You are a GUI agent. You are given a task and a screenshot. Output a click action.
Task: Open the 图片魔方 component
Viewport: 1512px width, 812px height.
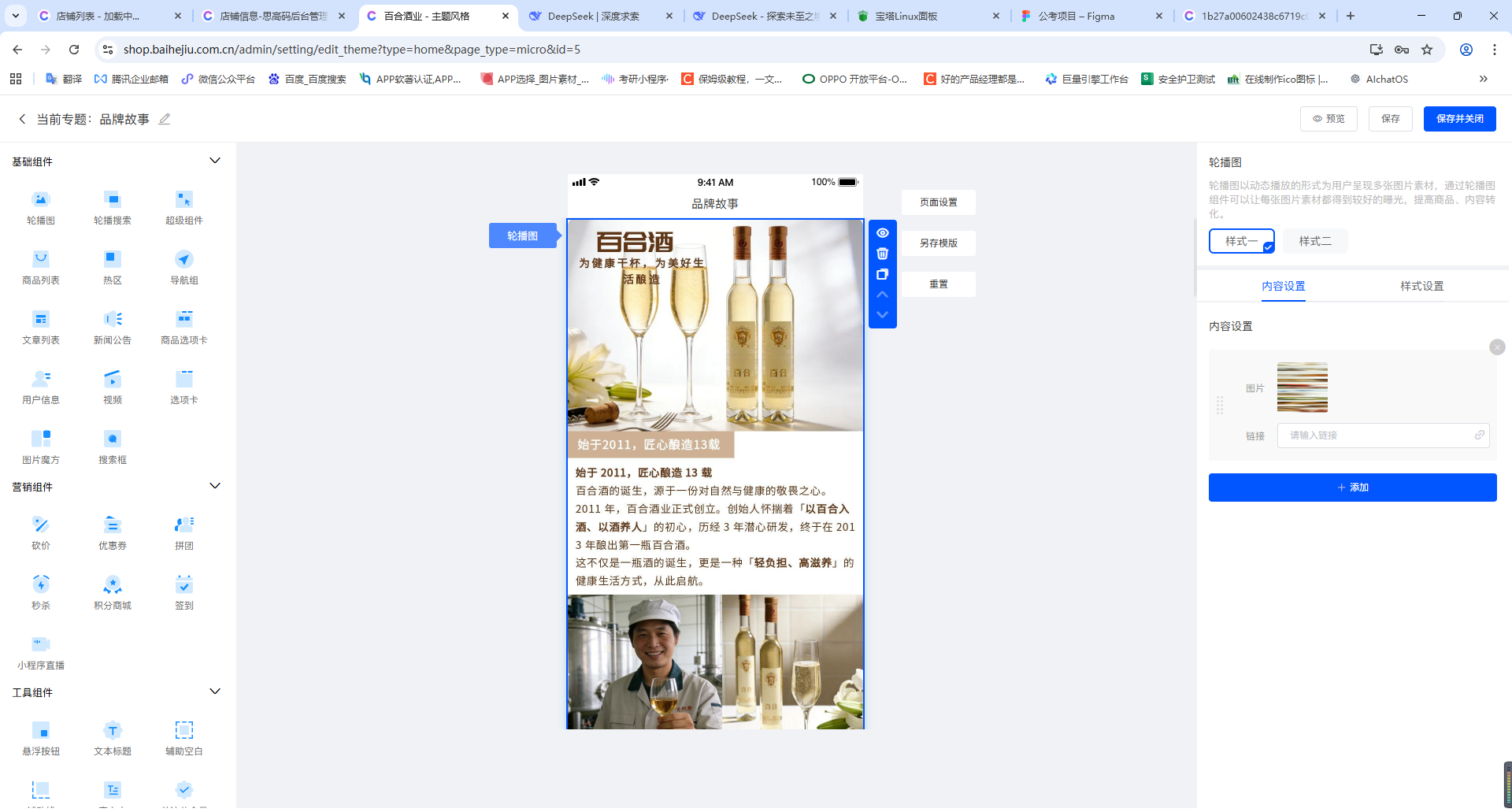tap(40, 447)
